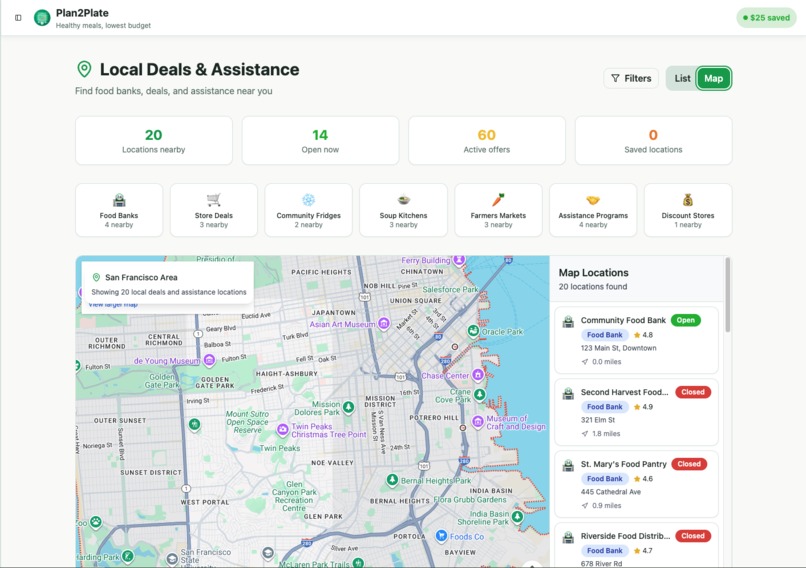Viewport: 806px width, 568px height.
Task: Open the Community Food Bank listing
Action: coord(636,340)
